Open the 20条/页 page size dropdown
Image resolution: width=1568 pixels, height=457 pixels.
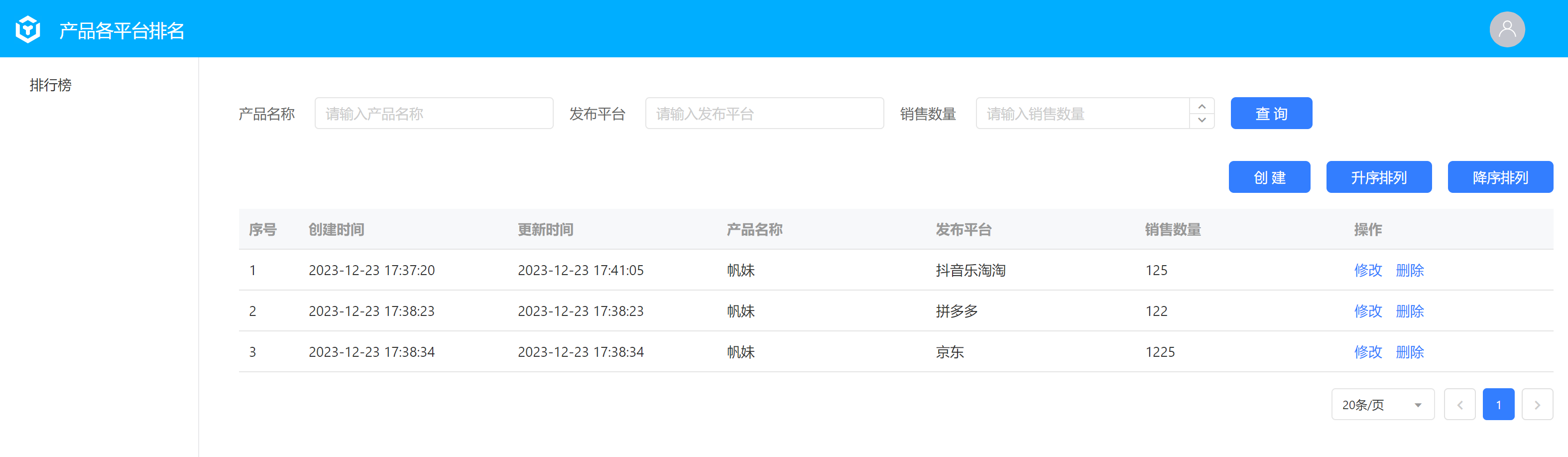[1382, 404]
